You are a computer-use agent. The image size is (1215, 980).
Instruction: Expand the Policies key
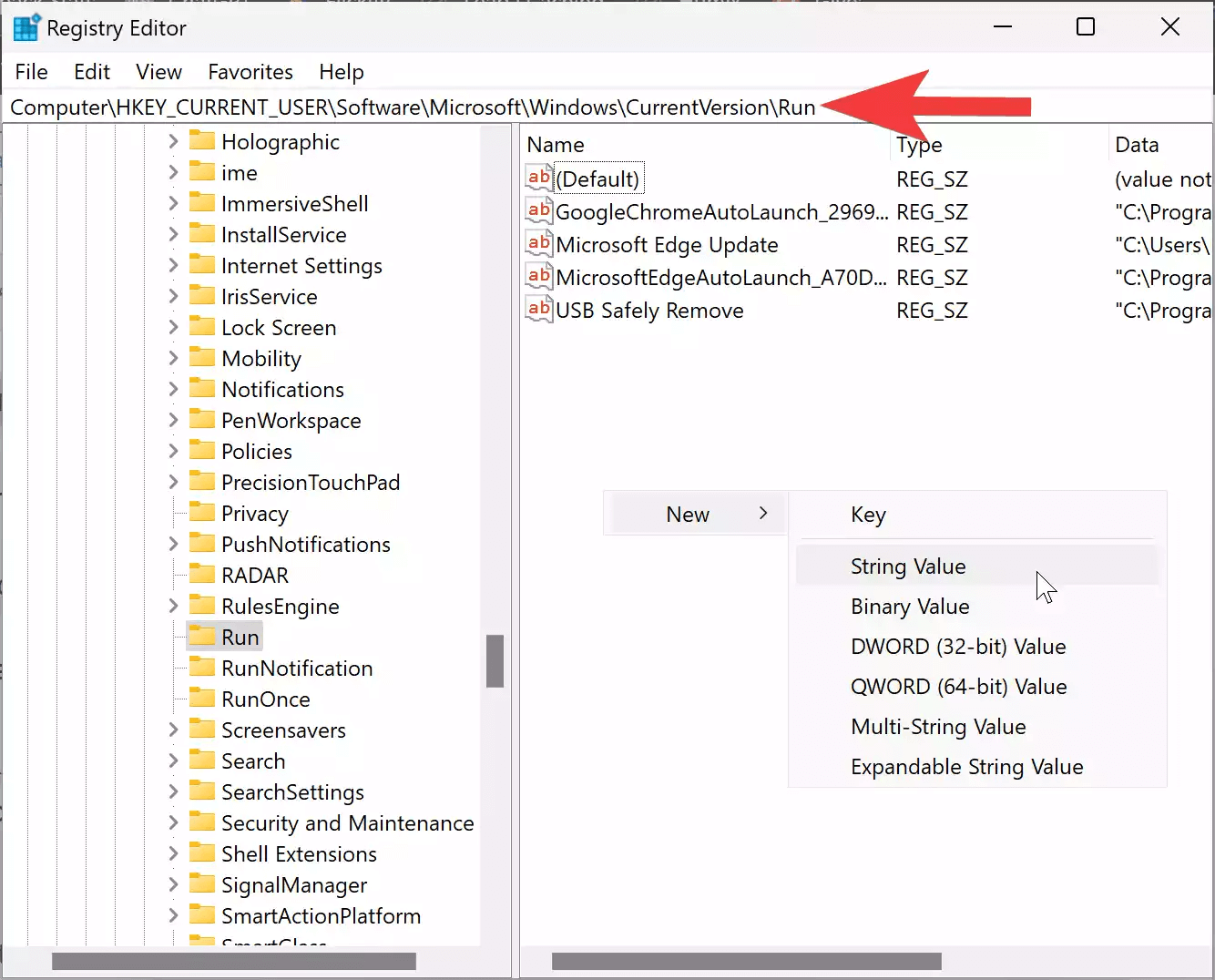tap(173, 451)
